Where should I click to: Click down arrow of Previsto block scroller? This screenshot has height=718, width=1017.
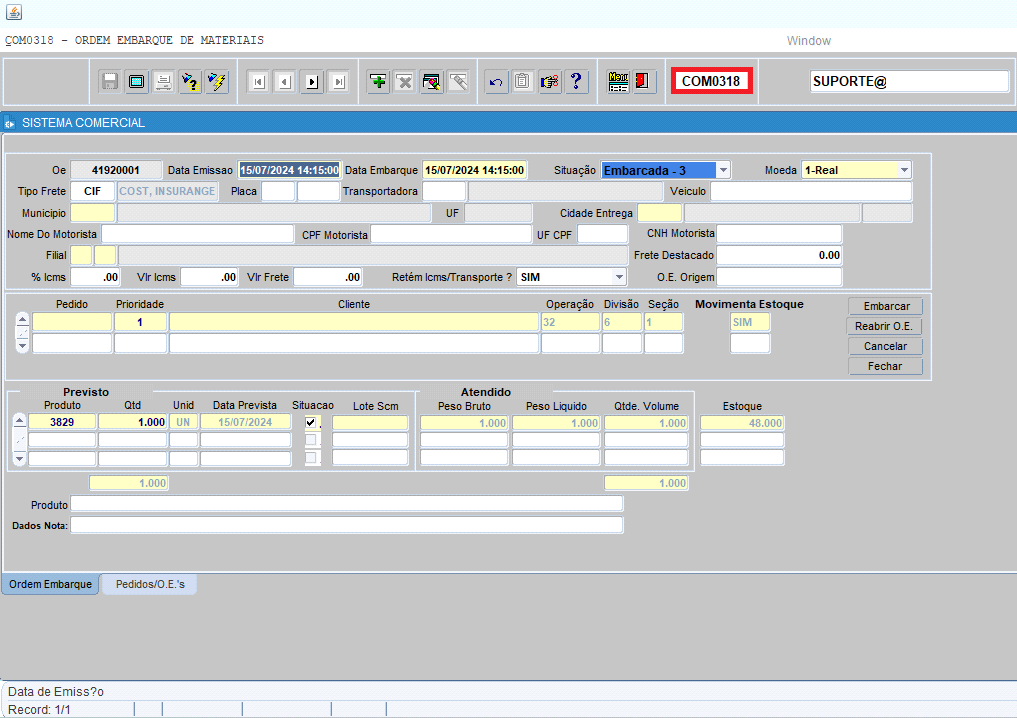pos(19,459)
